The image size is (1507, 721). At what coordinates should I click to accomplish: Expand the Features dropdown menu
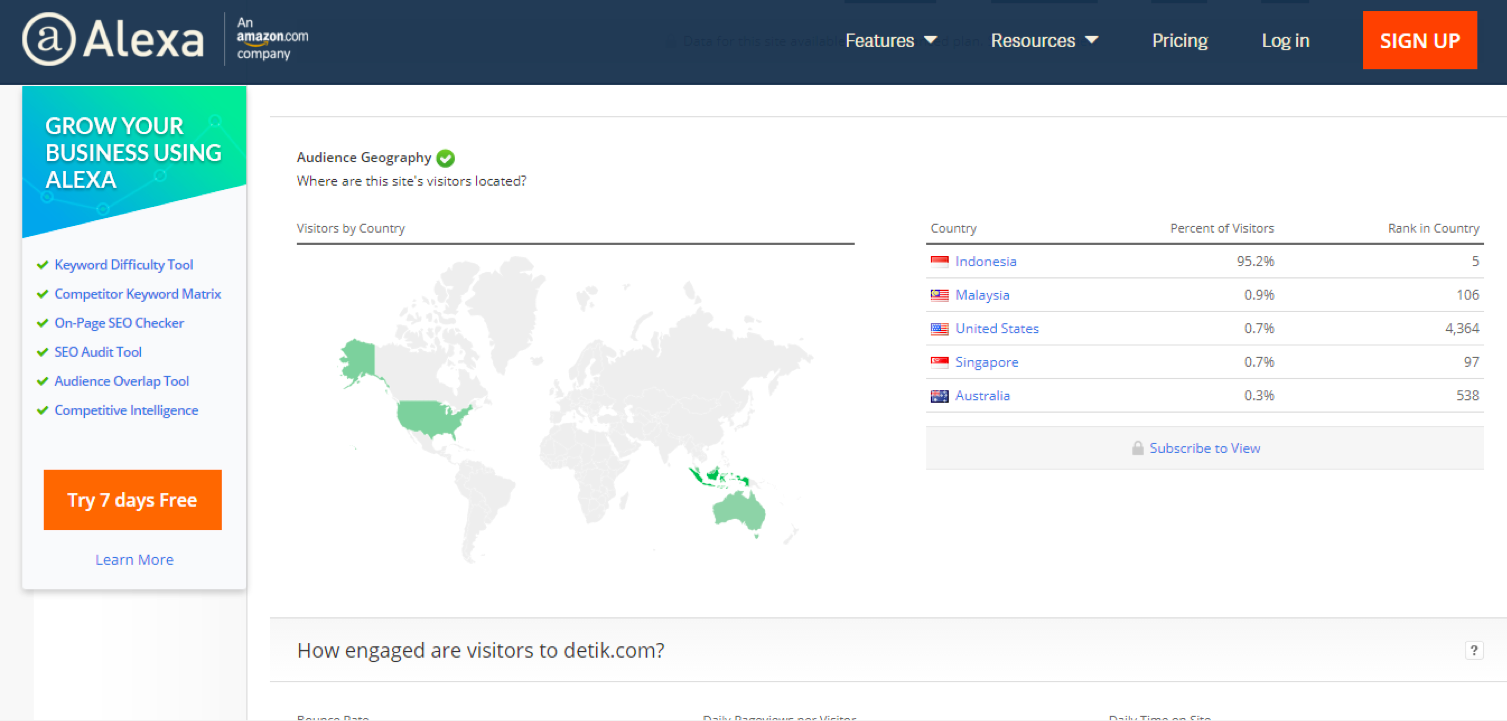point(891,41)
